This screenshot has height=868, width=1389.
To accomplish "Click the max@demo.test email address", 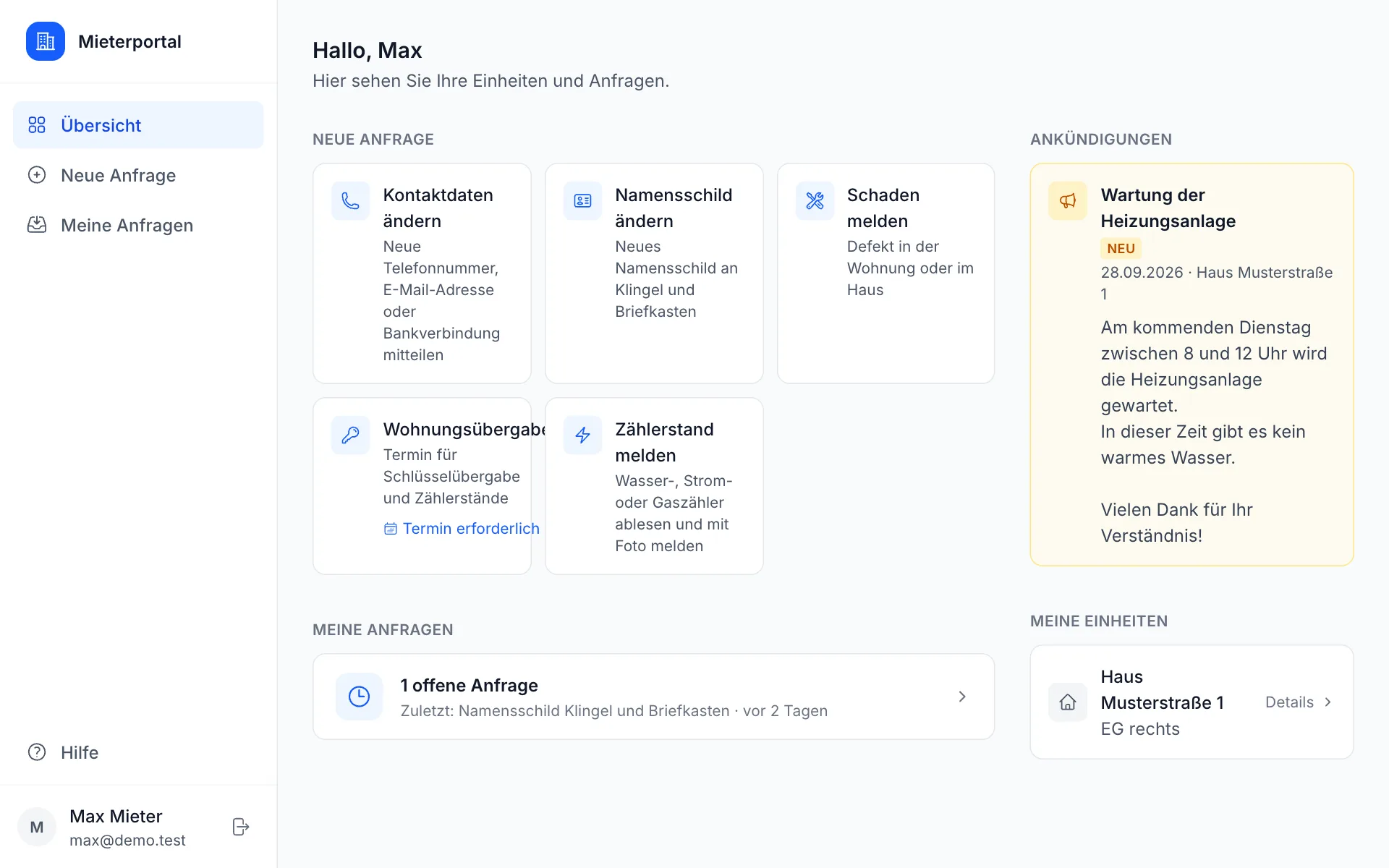I will coord(127,841).
